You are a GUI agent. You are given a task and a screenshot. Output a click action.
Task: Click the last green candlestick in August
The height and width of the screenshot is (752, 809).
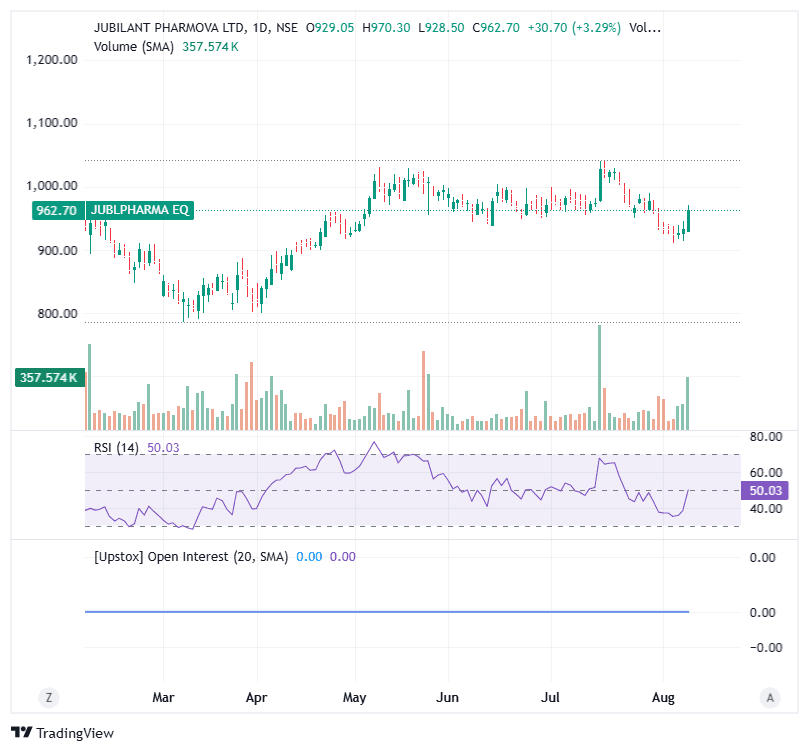point(688,220)
